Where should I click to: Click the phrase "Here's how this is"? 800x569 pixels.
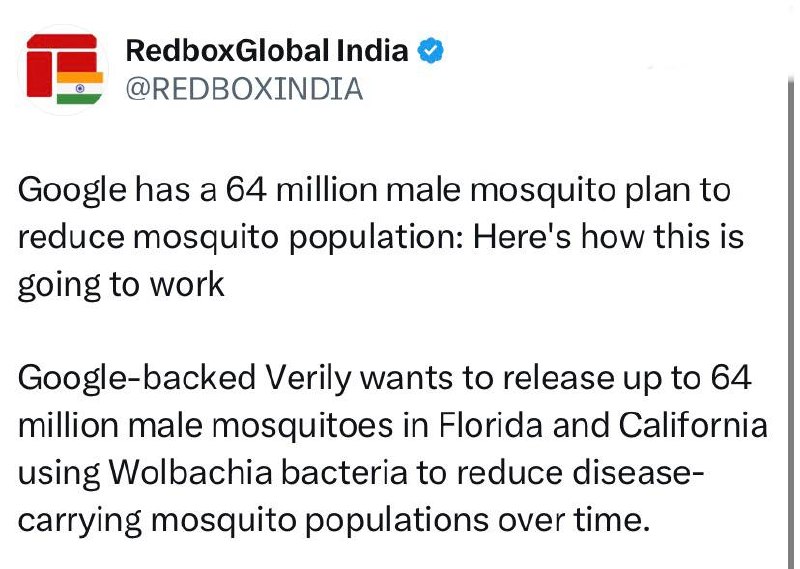pyautogui.click(x=608, y=237)
